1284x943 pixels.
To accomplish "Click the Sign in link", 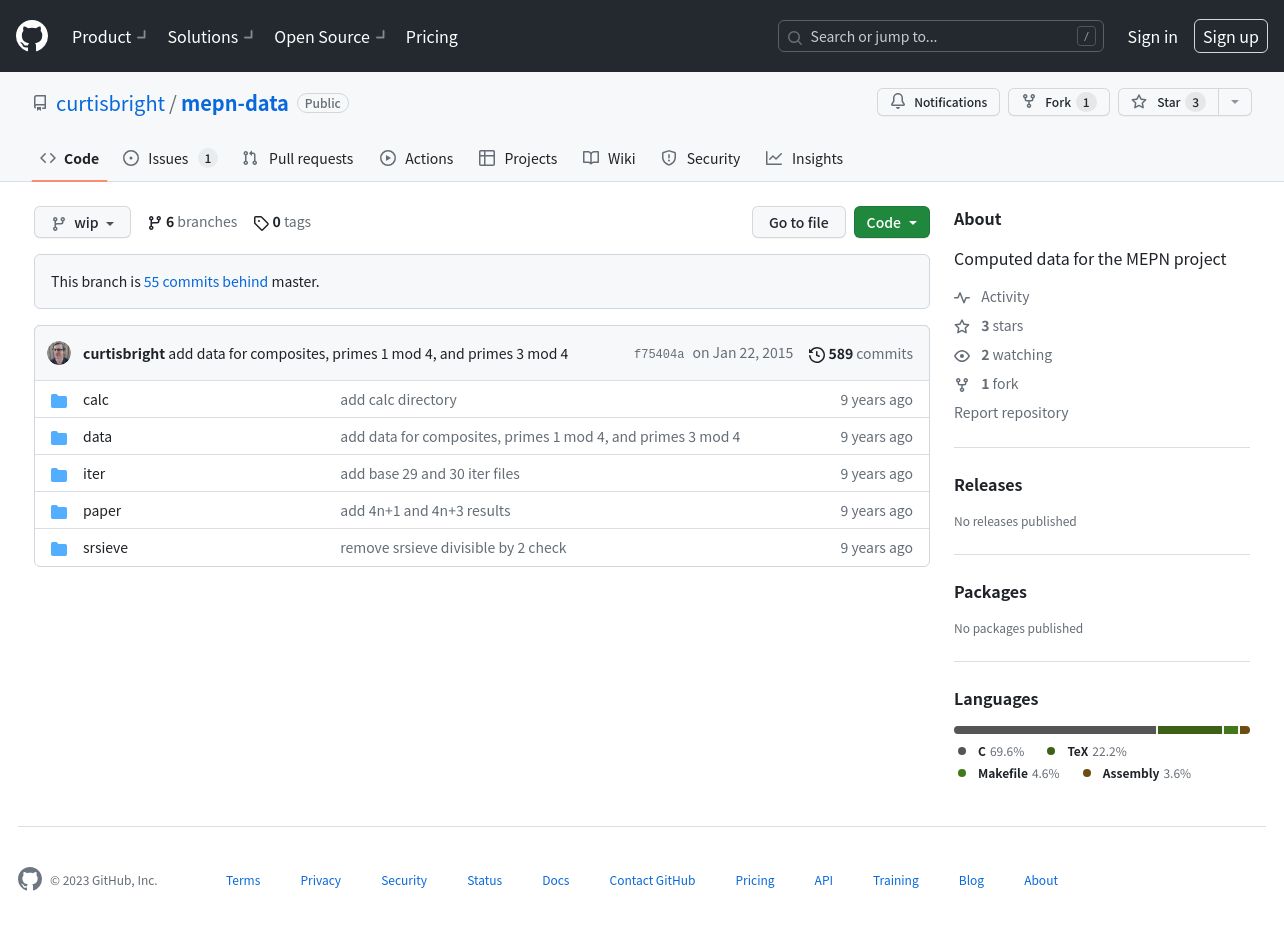I will pyautogui.click(x=1152, y=37).
